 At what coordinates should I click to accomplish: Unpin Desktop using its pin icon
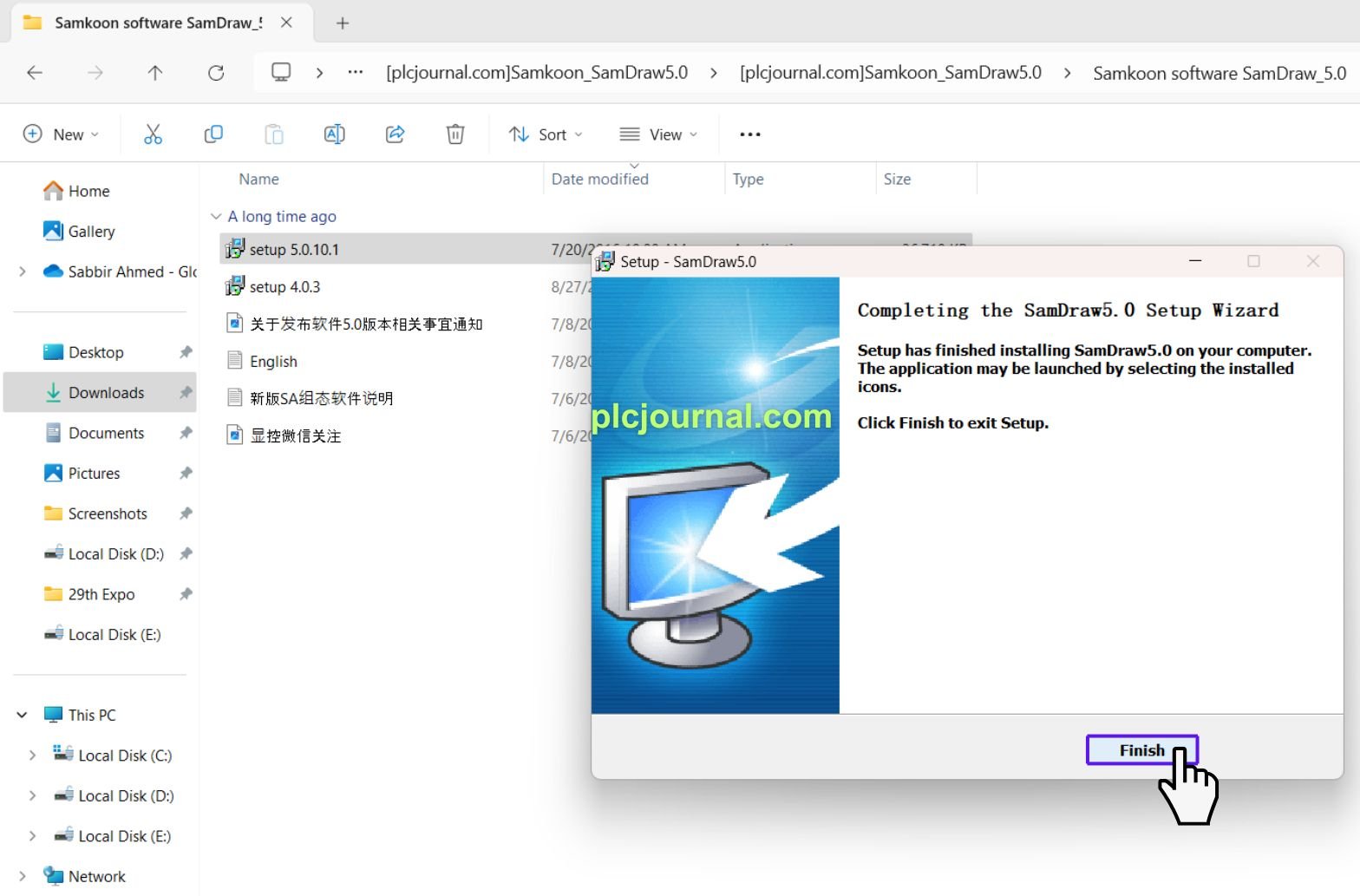186,352
